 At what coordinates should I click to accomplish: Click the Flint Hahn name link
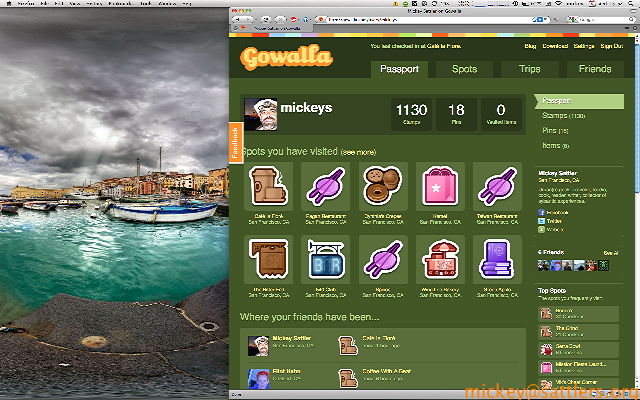(x=286, y=371)
